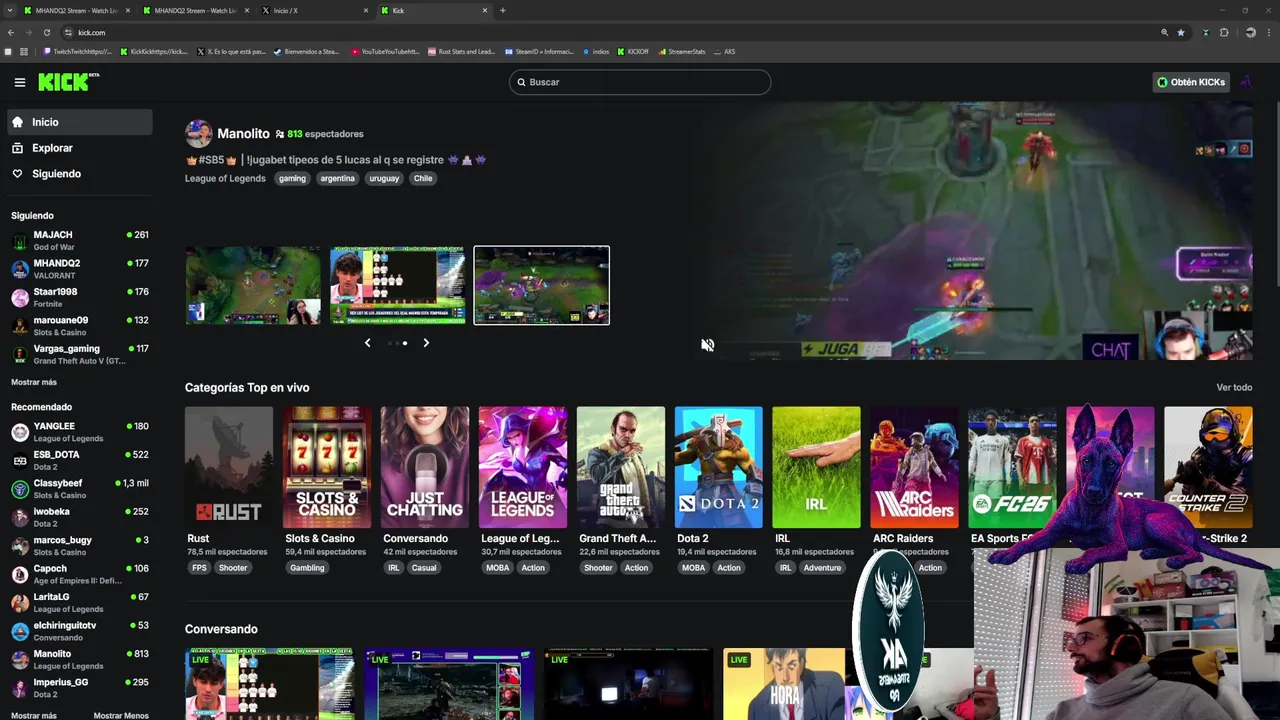Open the StreamerStats bookmark

pos(682,51)
